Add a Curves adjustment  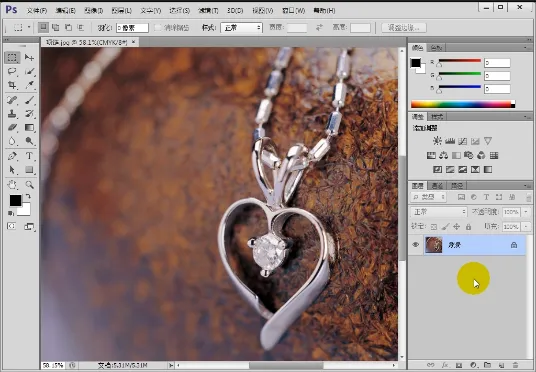pyautogui.click(x=463, y=141)
